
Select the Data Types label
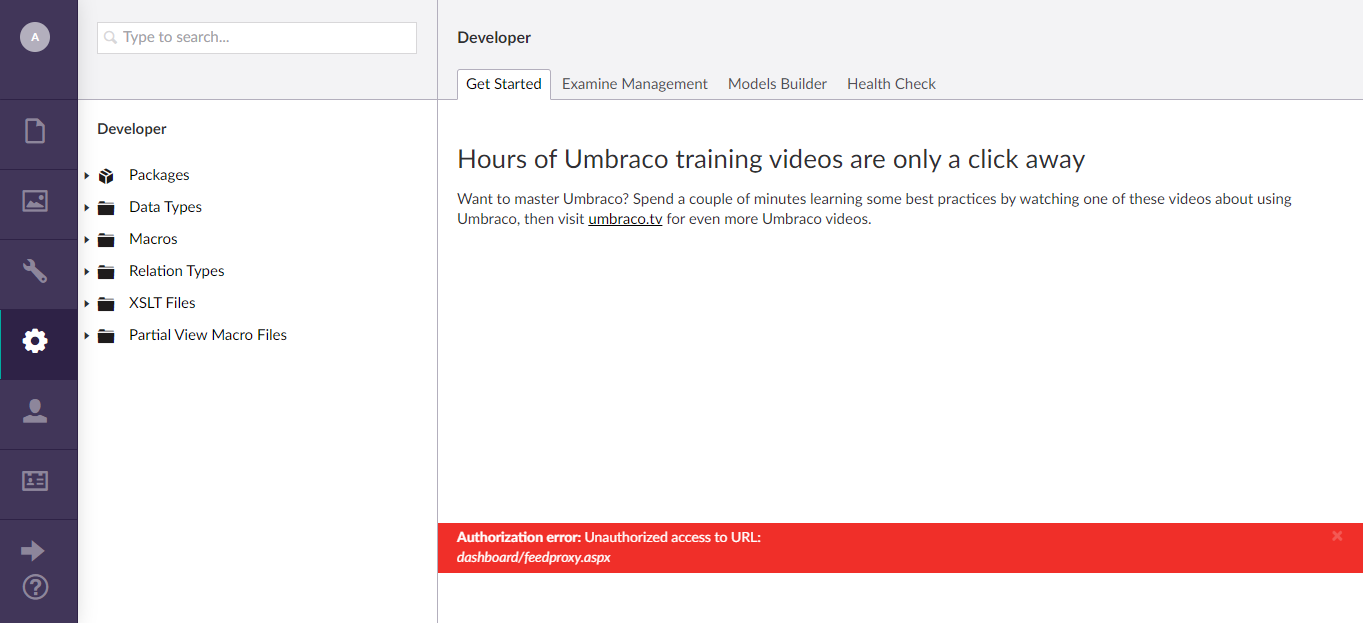pos(165,207)
